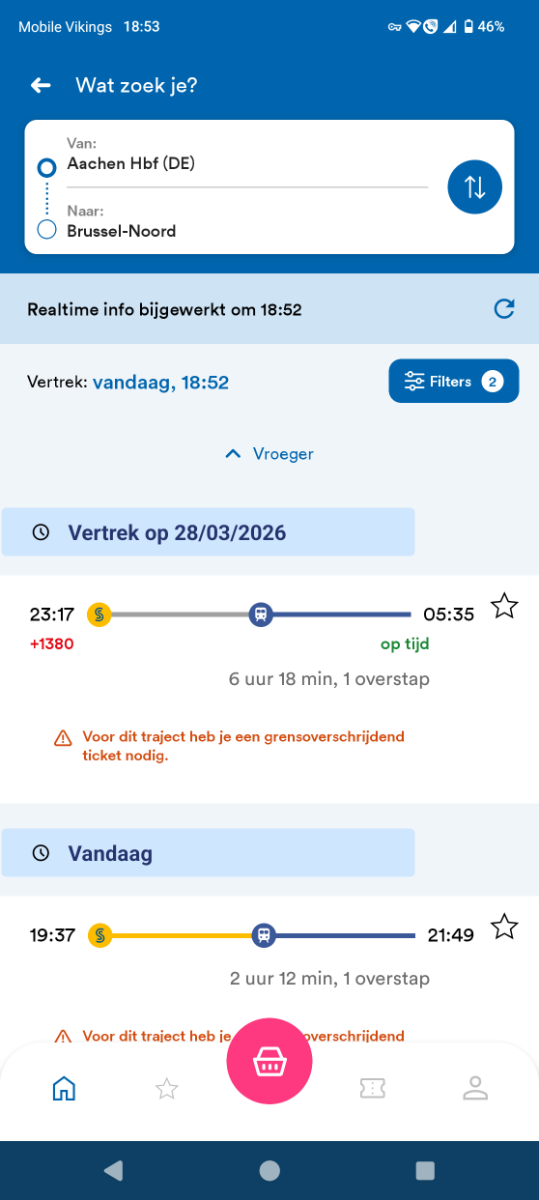Open the tickets tab in bottom navigation
Screen dimensions: 539x1200
click(372, 1089)
